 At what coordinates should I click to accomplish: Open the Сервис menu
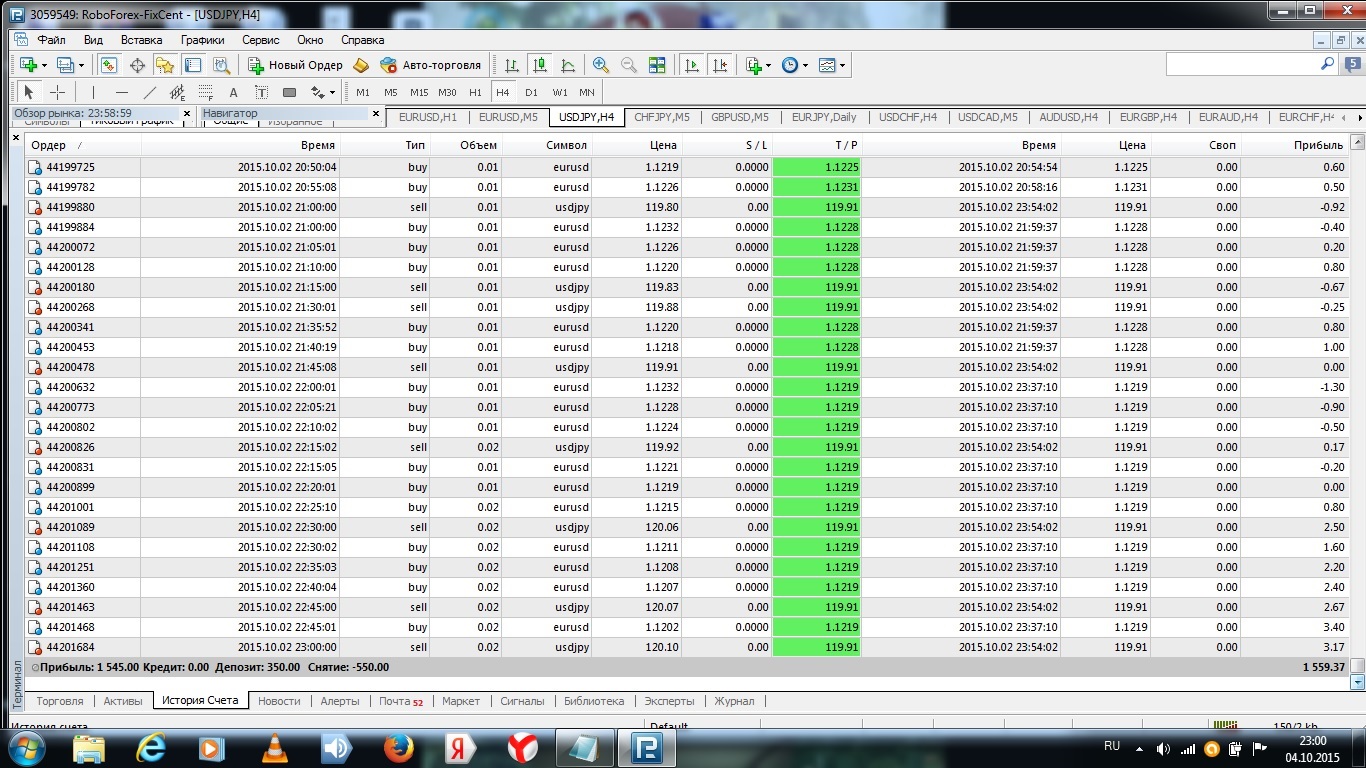click(261, 40)
